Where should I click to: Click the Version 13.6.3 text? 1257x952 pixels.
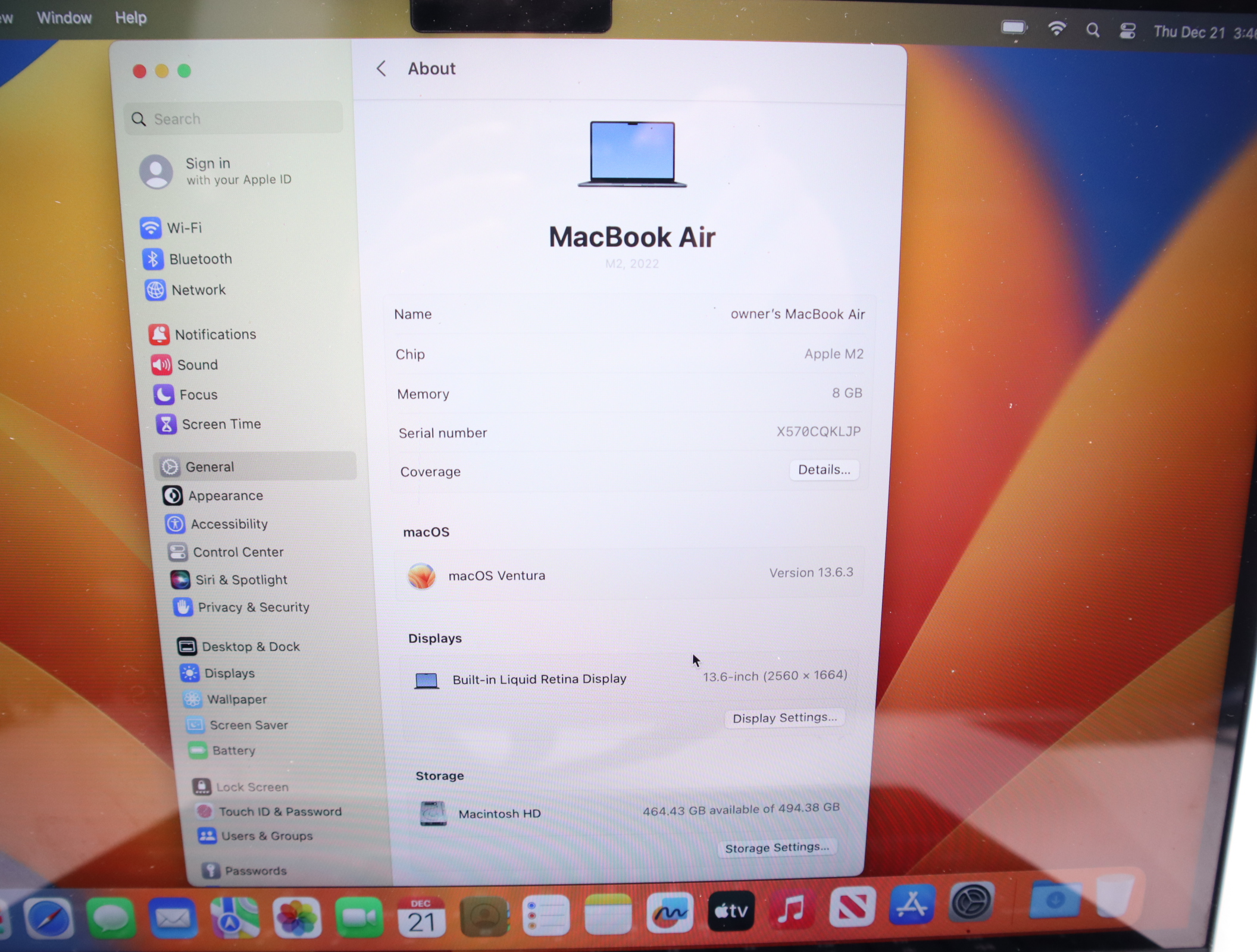pos(811,572)
